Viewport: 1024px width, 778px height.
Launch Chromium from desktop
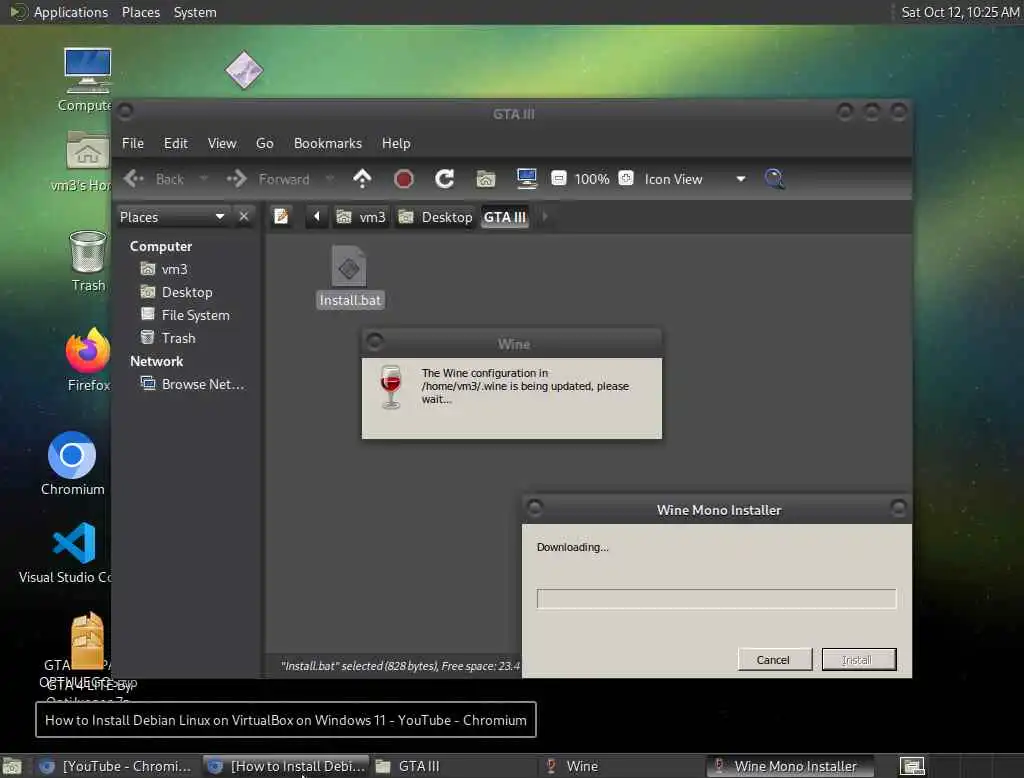(x=72, y=455)
